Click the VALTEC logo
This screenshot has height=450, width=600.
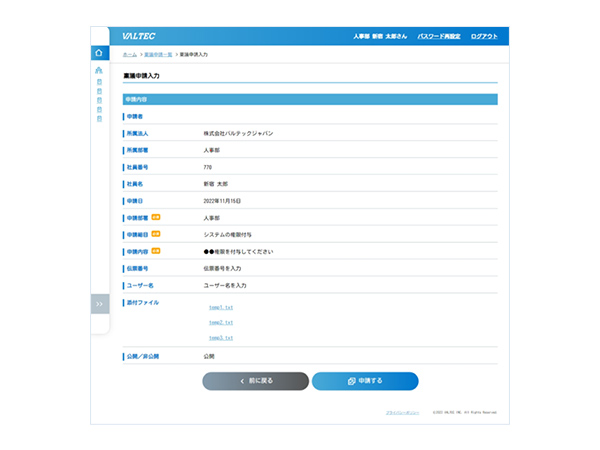point(139,36)
